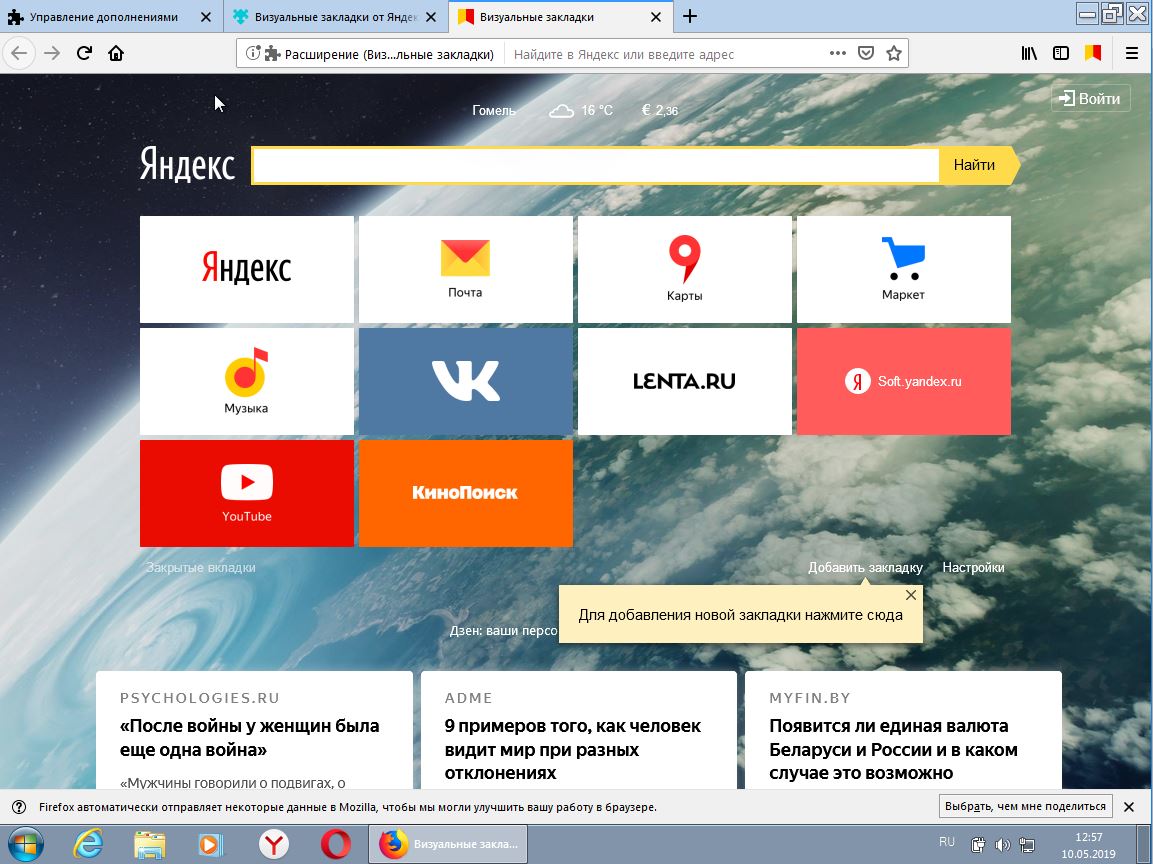Screen dimensions: 1153x864
Task: Close the Firefox data notification bar
Action: 1129,807
